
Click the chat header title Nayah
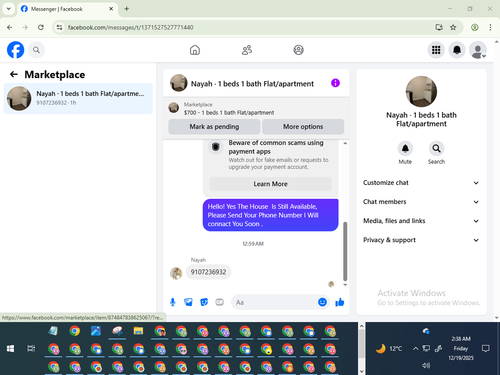coord(252,84)
